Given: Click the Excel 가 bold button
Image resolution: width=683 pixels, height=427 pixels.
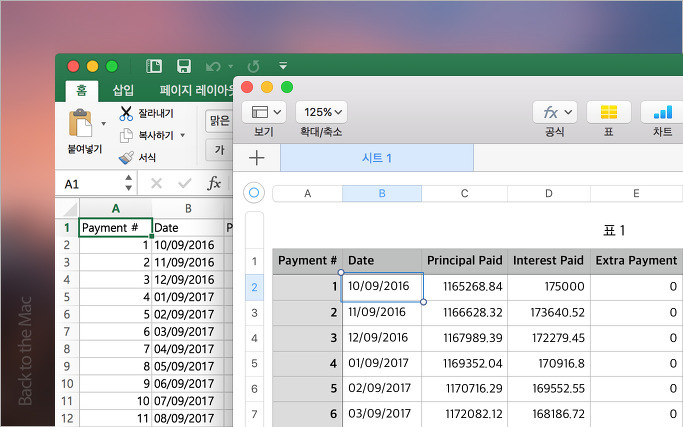Looking at the screenshot, I should click(x=219, y=150).
